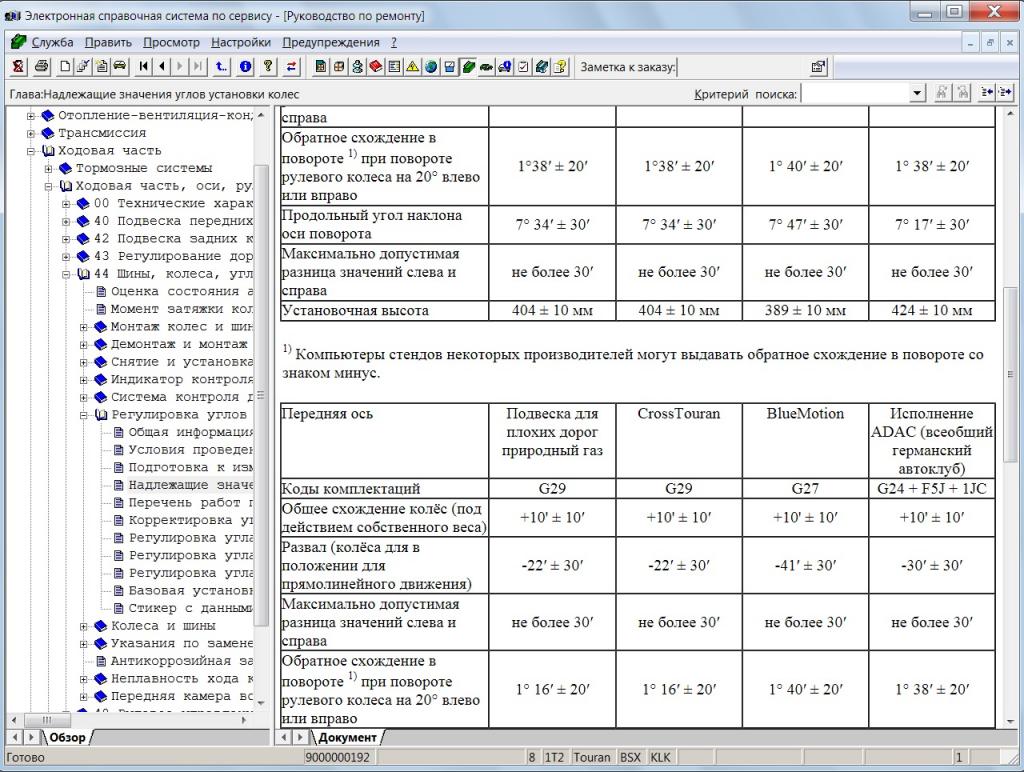Jump to the first page arrow
The image size is (1024, 772).
144,66
